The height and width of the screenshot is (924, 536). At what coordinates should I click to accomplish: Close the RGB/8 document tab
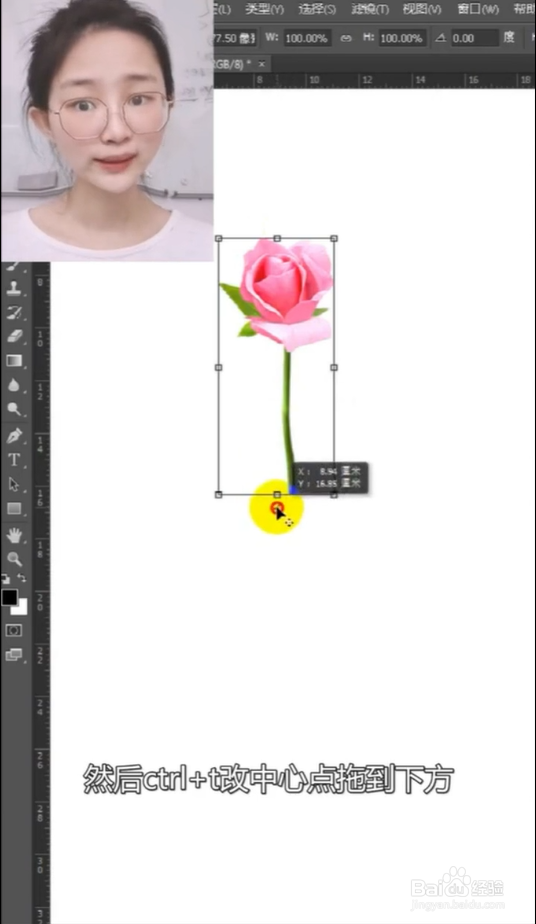click(262, 64)
